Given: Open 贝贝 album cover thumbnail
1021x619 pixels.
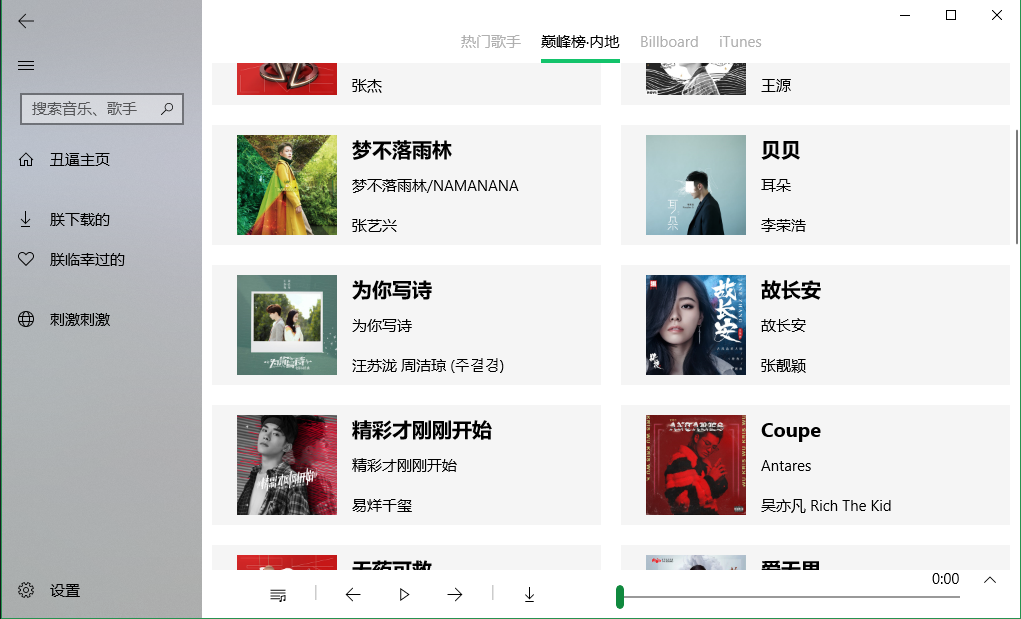Looking at the screenshot, I should (x=696, y=185).
